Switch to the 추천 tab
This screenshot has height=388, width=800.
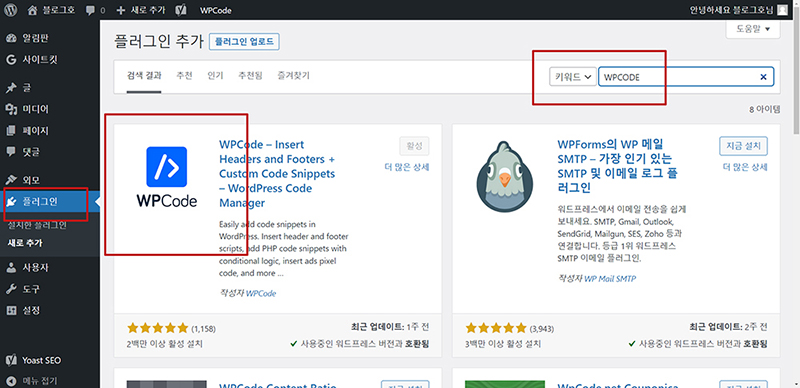184,76
